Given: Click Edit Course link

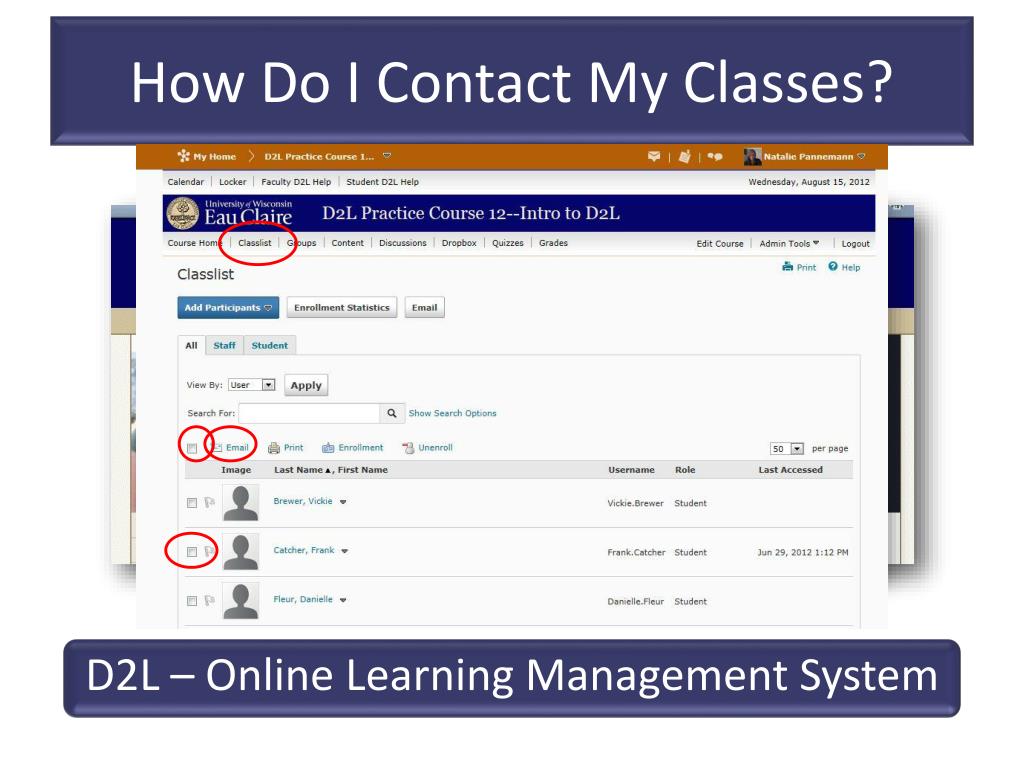Looking at the screenshot, I should 720,244.
